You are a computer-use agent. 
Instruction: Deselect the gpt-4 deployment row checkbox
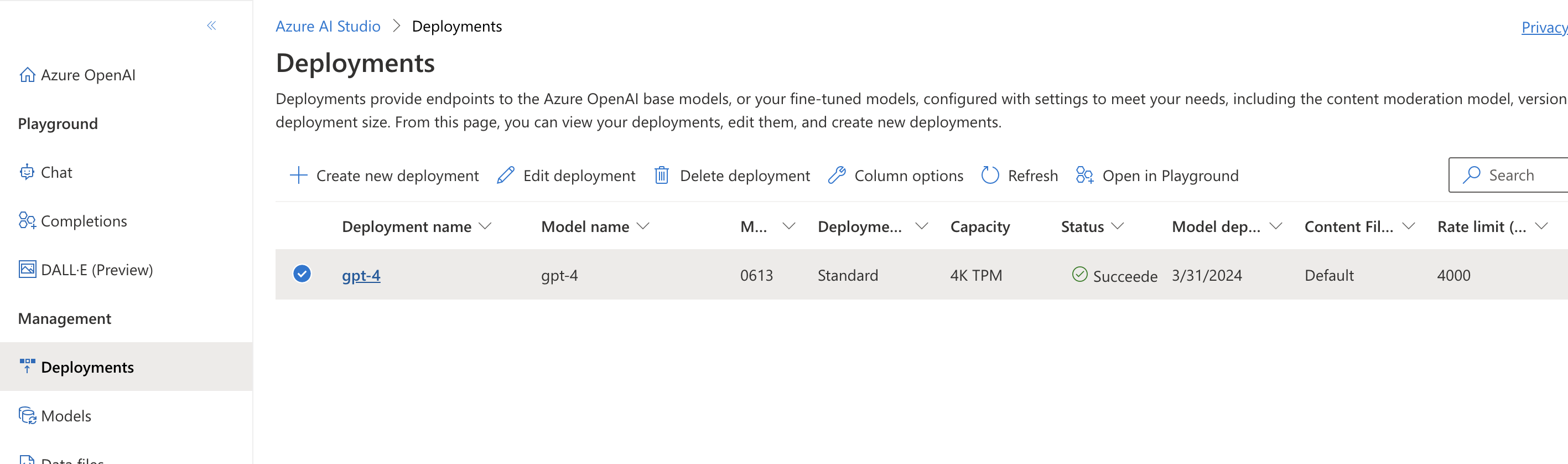302,274
